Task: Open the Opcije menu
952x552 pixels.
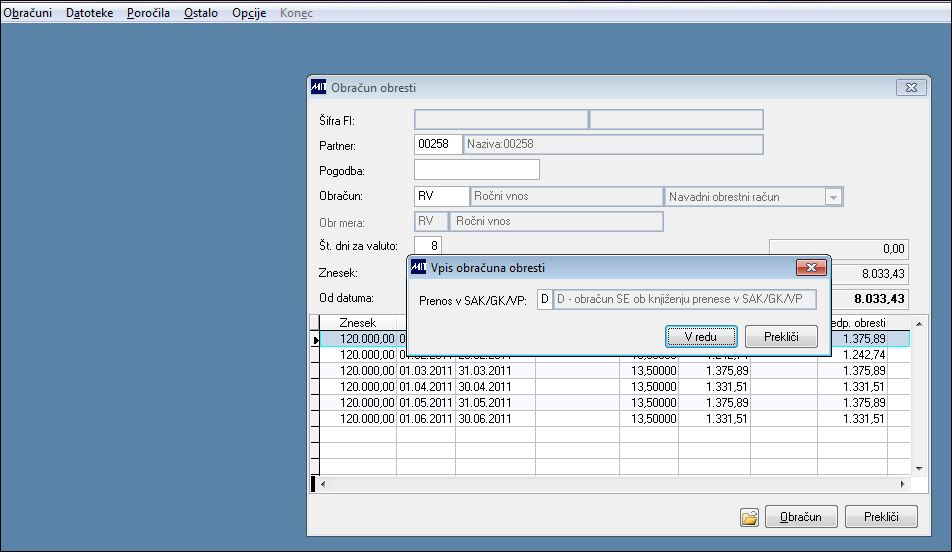Action: [249, 13]
